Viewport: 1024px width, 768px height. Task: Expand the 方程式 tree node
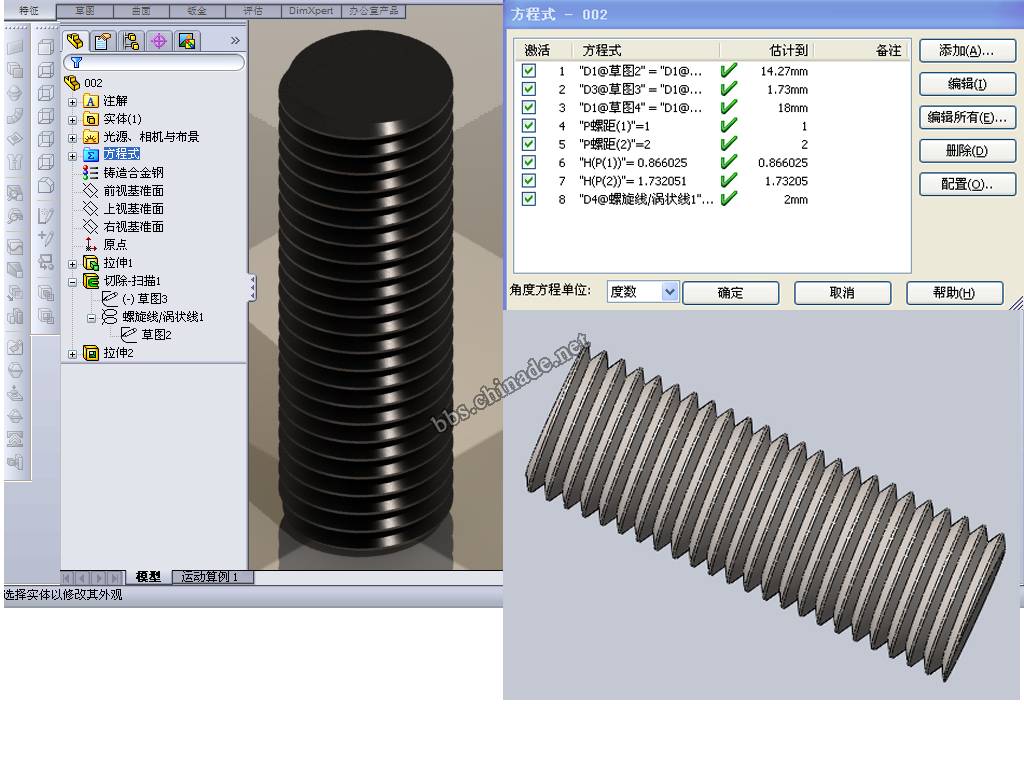pyautogui.click(x=72, y=156)
